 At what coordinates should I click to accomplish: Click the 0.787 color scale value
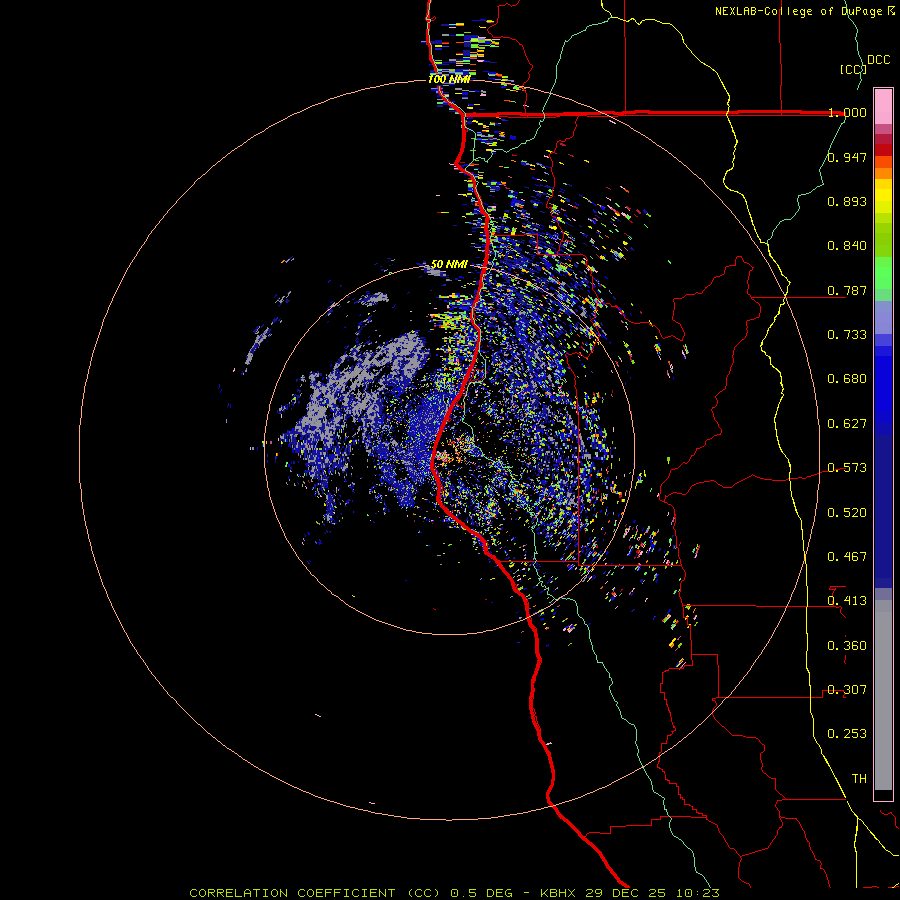coord(847,290)
